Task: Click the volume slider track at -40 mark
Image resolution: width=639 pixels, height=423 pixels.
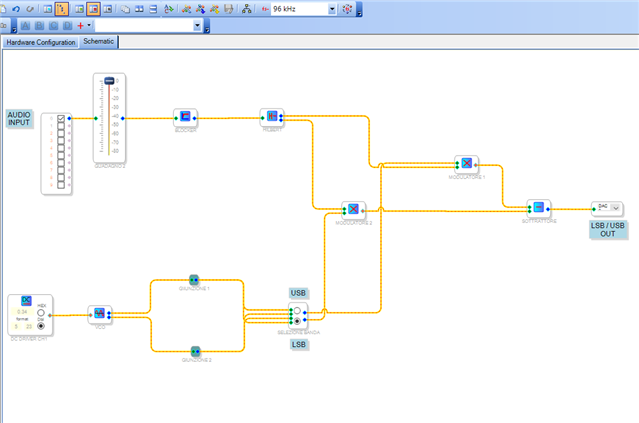Action: [x=109, y=116]
